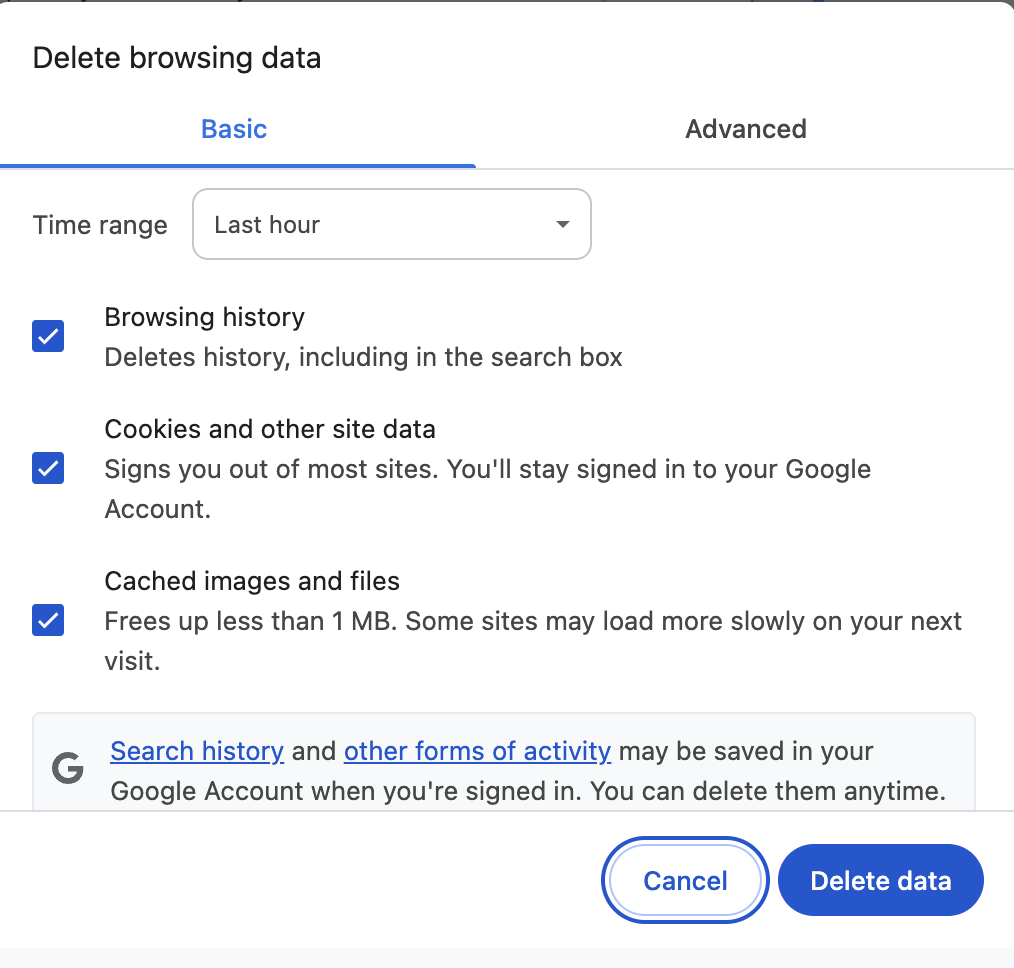This screenshot has height=968, width=1014.
Task: Switch to the Basic tab
Action: (234, 129)
